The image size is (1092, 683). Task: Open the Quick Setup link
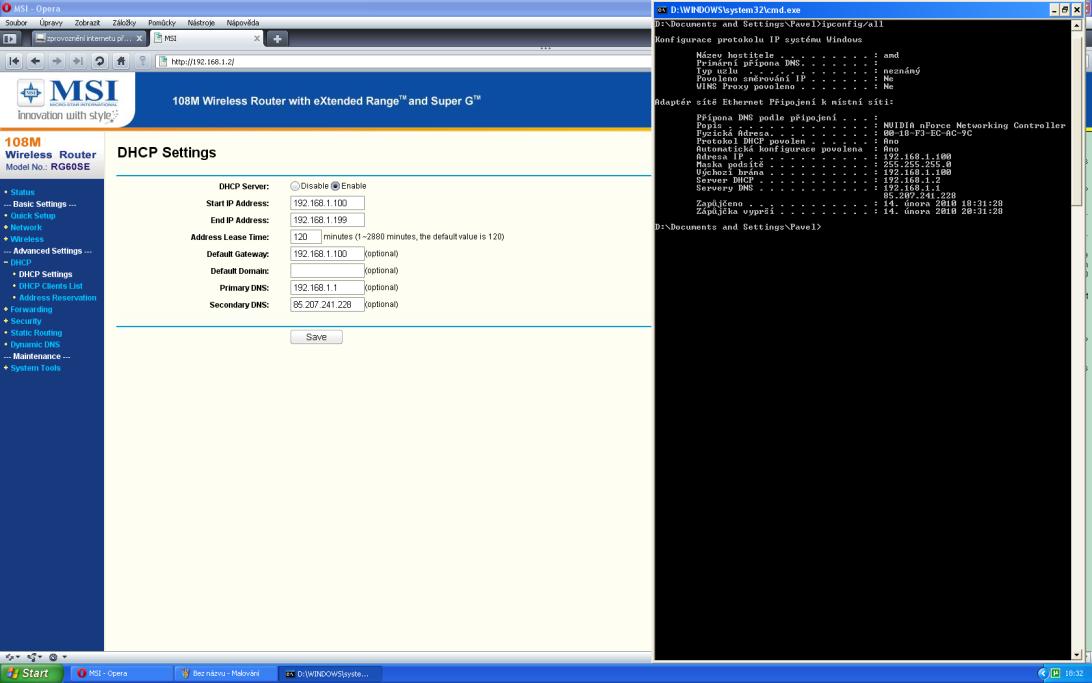click(33, 216)
